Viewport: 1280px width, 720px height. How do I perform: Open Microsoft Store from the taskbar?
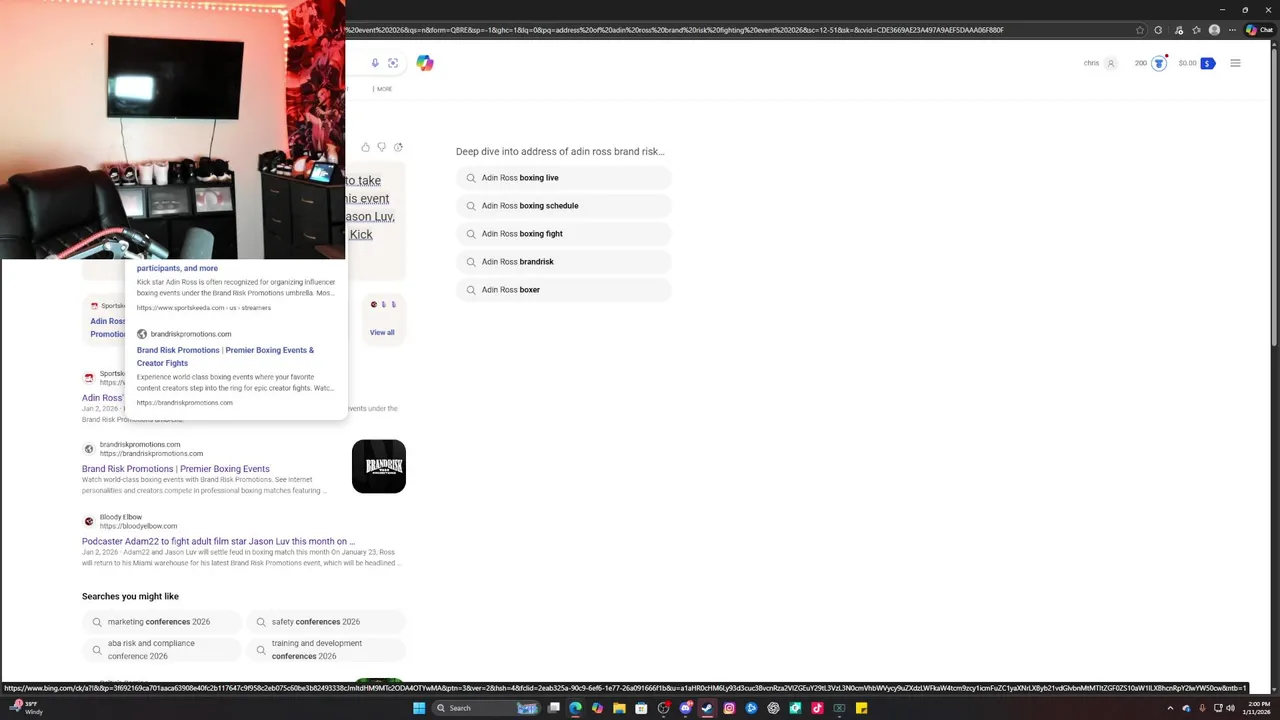641,708
